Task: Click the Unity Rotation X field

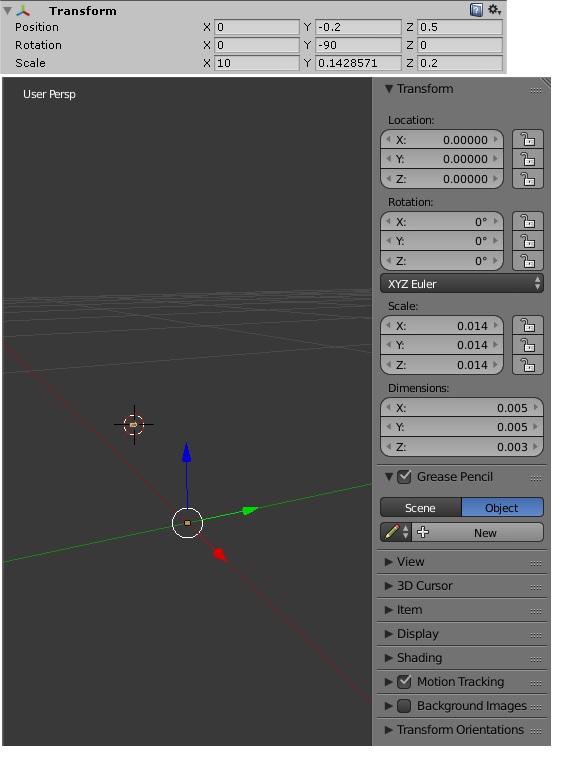Action: click(257, 45)
